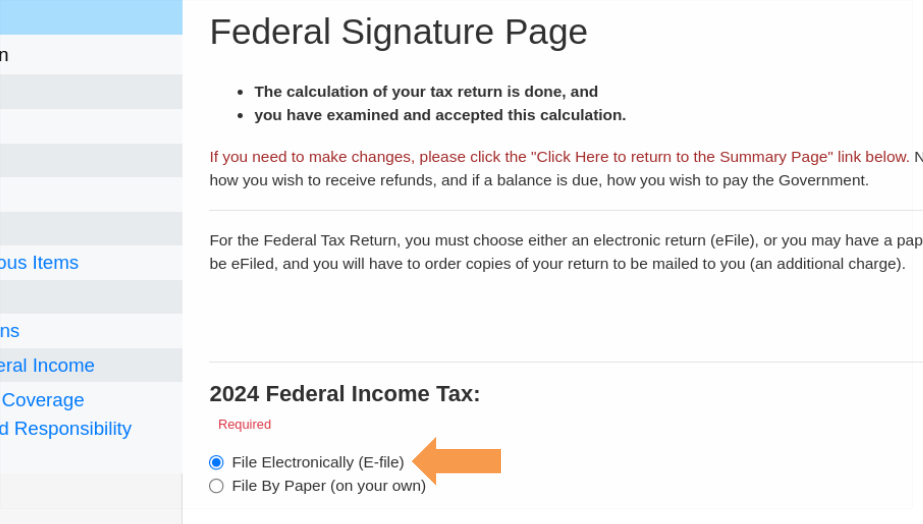Select the File By Paper radio button
Image resolution: width=923 pixels, height=524 pixels.
coord(217,486)
